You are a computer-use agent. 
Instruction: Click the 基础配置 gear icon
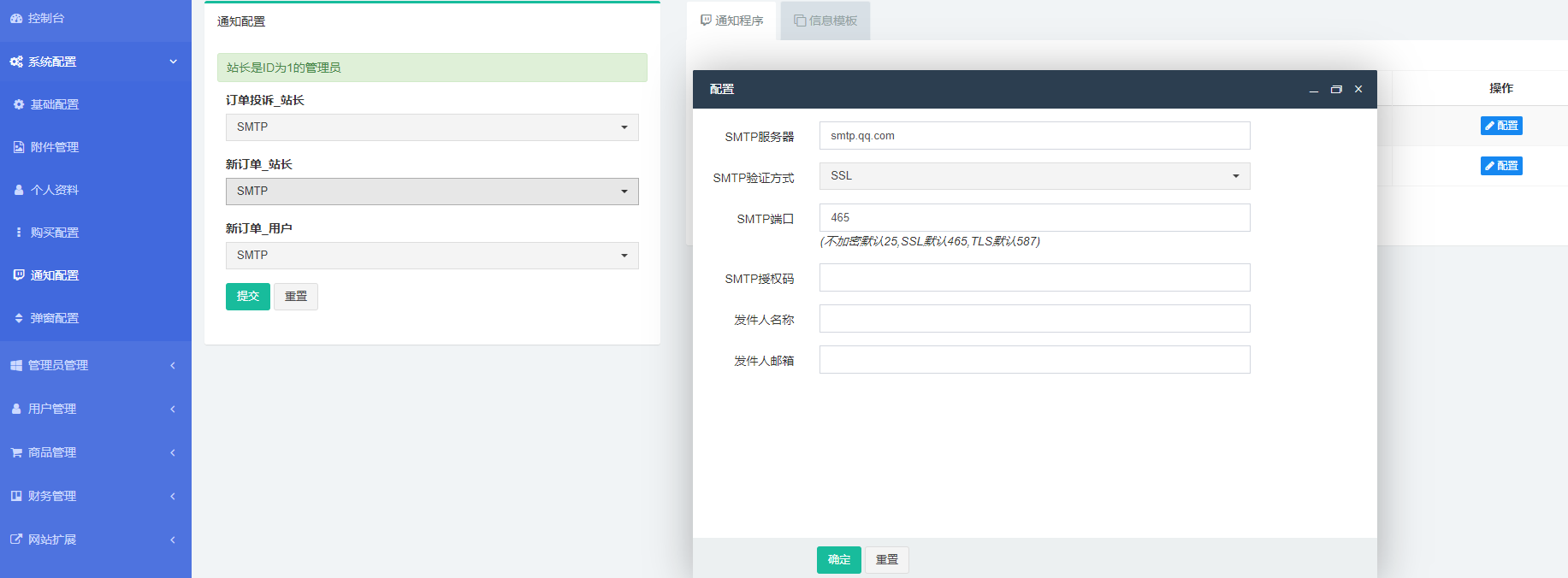coord(19,104)
